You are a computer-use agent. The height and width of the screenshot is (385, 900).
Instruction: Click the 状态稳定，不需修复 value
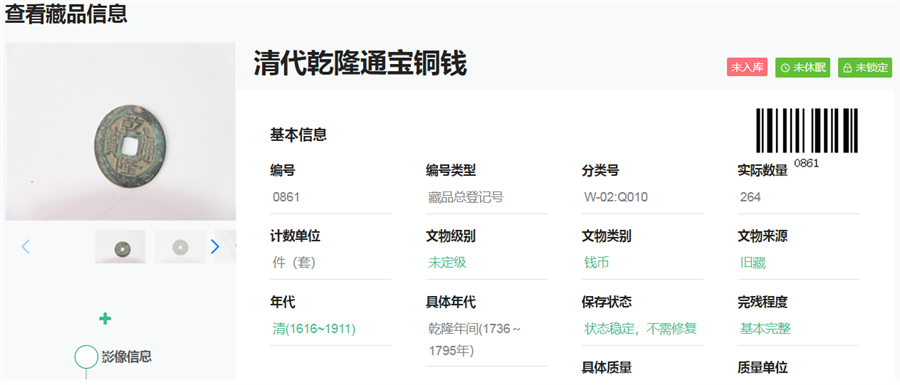(x=641, y=329)
